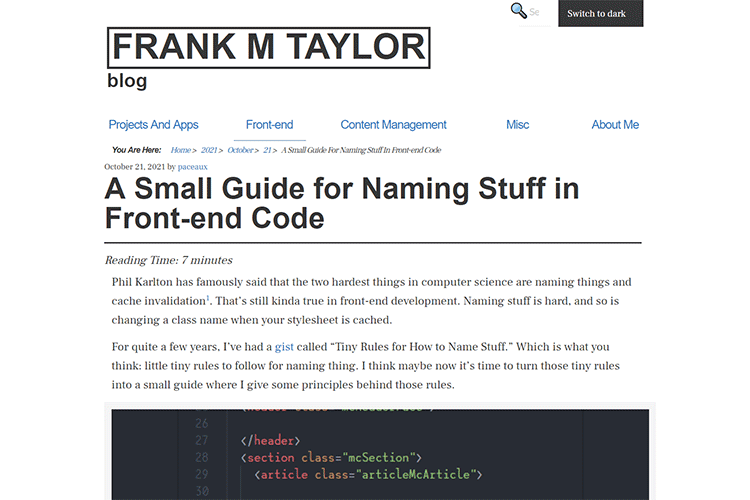Click the article title heading
This screenshot has width=750, height=500.
[341, 203]
